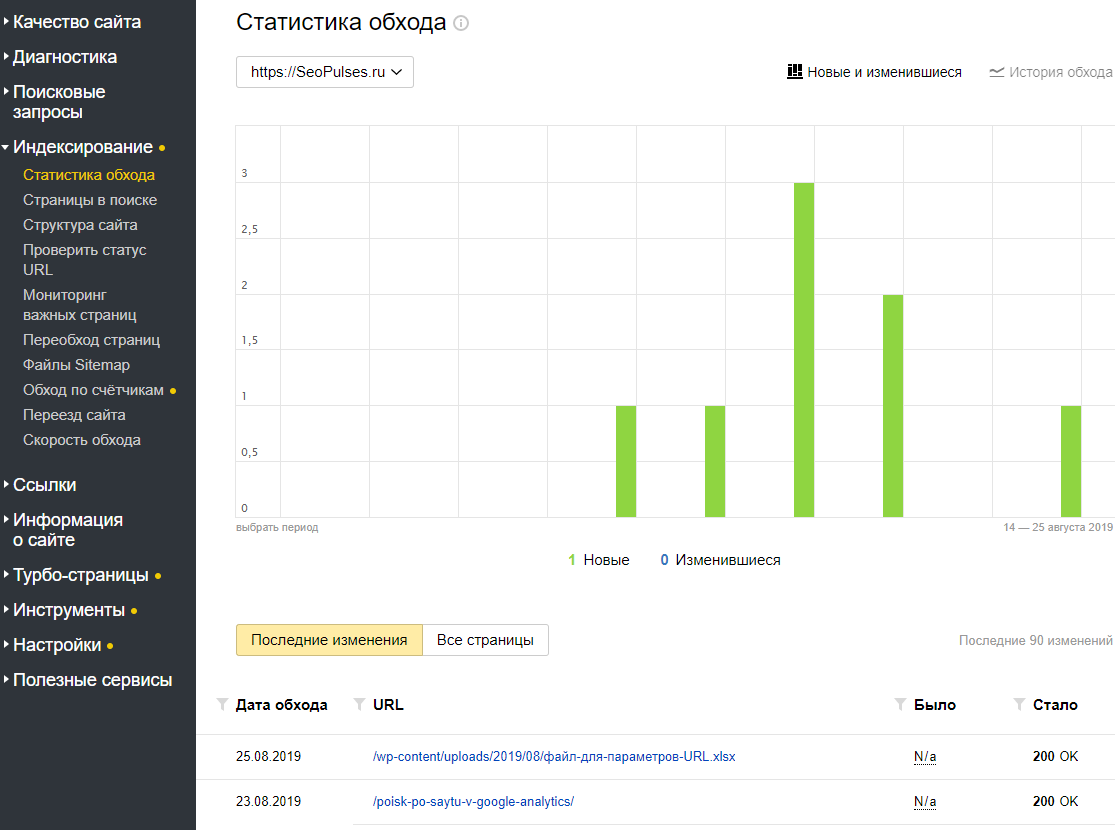Collapse the Индексирование sidebar section

tap(84, 147)
